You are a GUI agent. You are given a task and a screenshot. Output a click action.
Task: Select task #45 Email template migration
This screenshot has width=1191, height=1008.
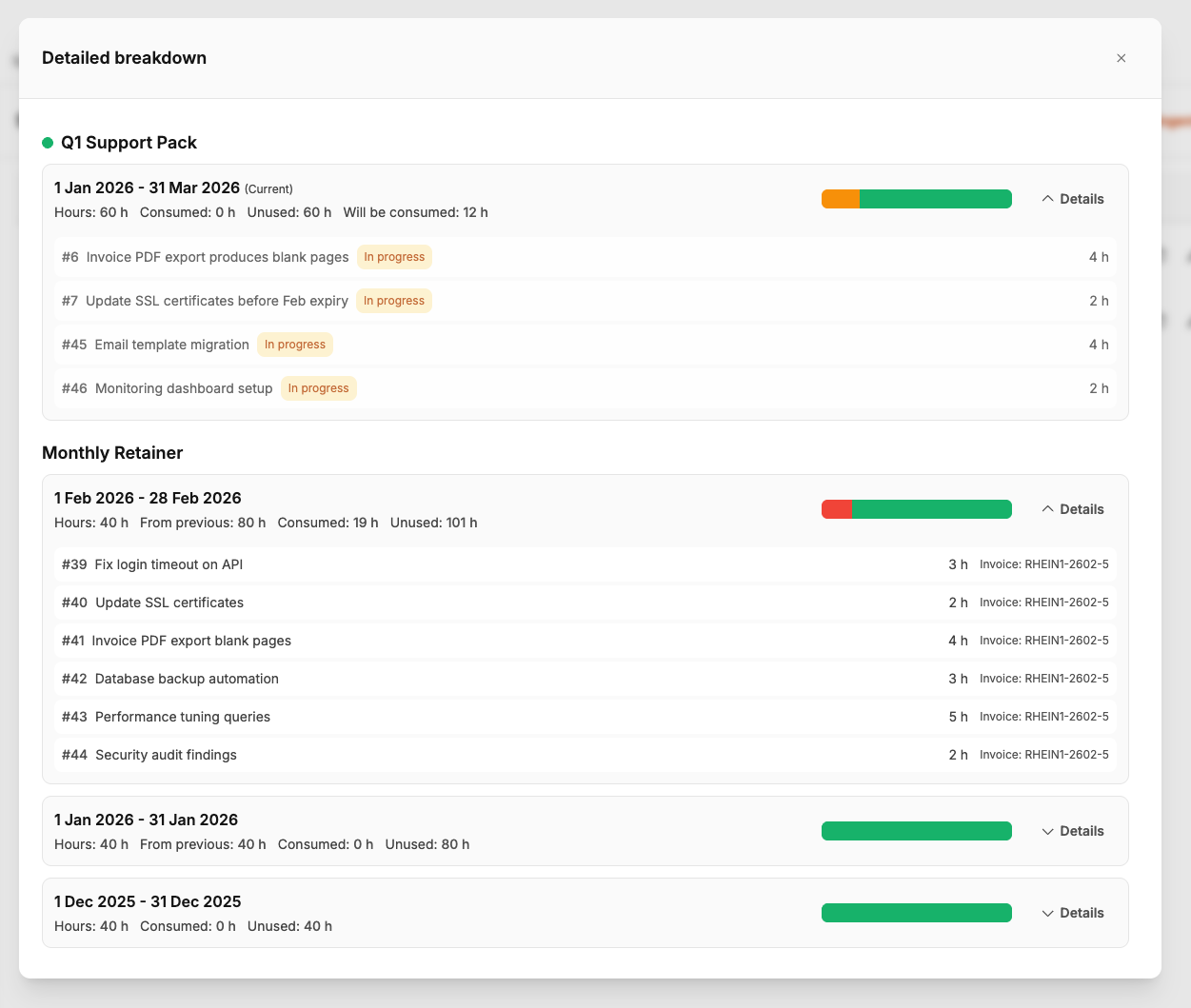coord(171,345)
